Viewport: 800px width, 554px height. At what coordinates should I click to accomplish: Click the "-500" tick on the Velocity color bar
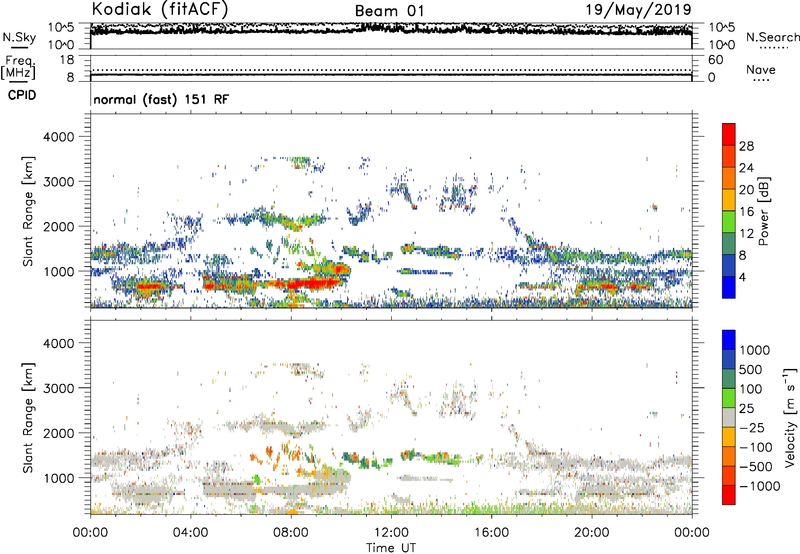coord(756,466)
